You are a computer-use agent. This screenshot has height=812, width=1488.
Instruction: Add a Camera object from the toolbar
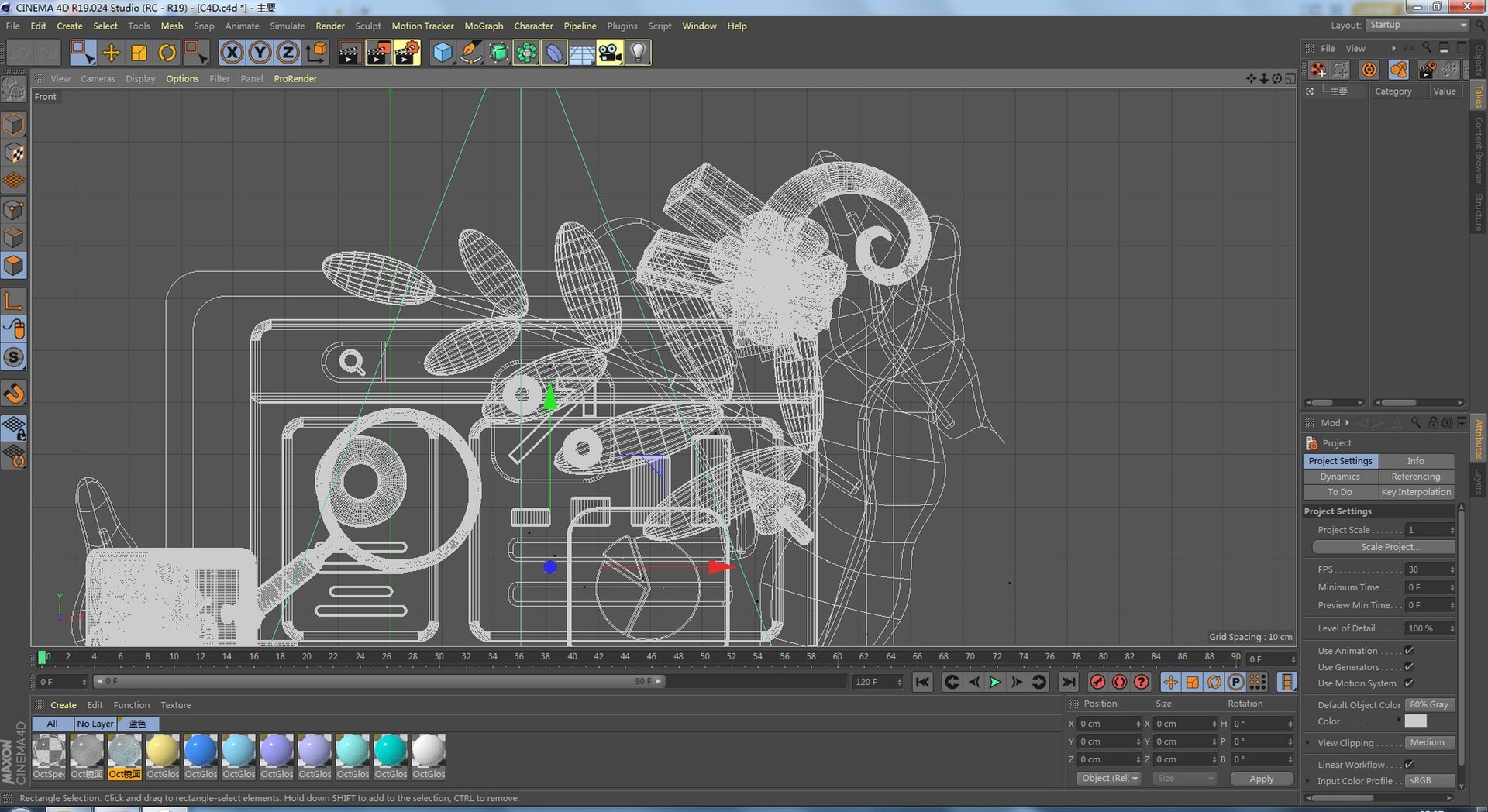(x=610, y=53)
